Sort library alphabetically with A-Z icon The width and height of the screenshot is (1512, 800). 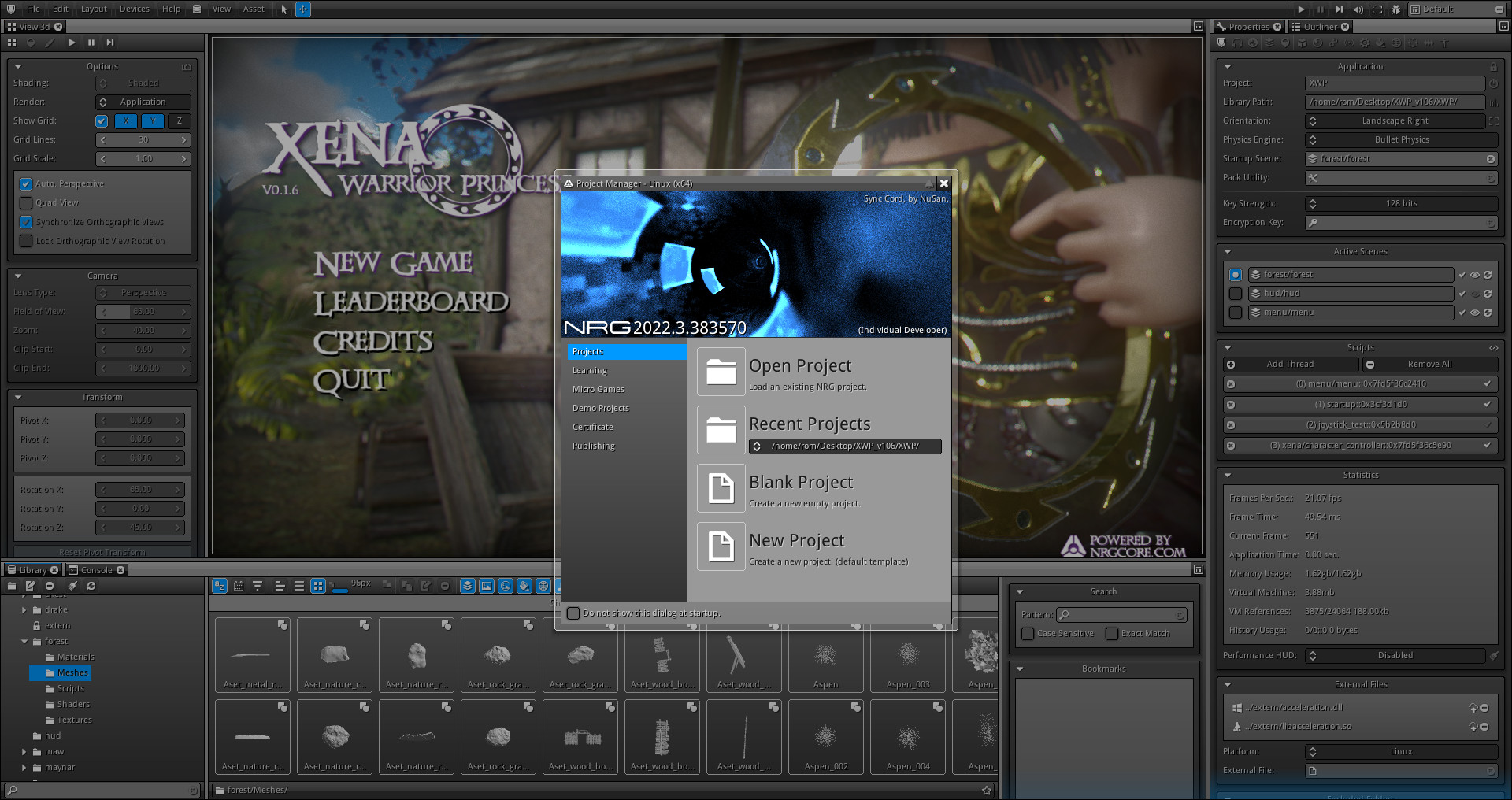(x=220, y=586)
